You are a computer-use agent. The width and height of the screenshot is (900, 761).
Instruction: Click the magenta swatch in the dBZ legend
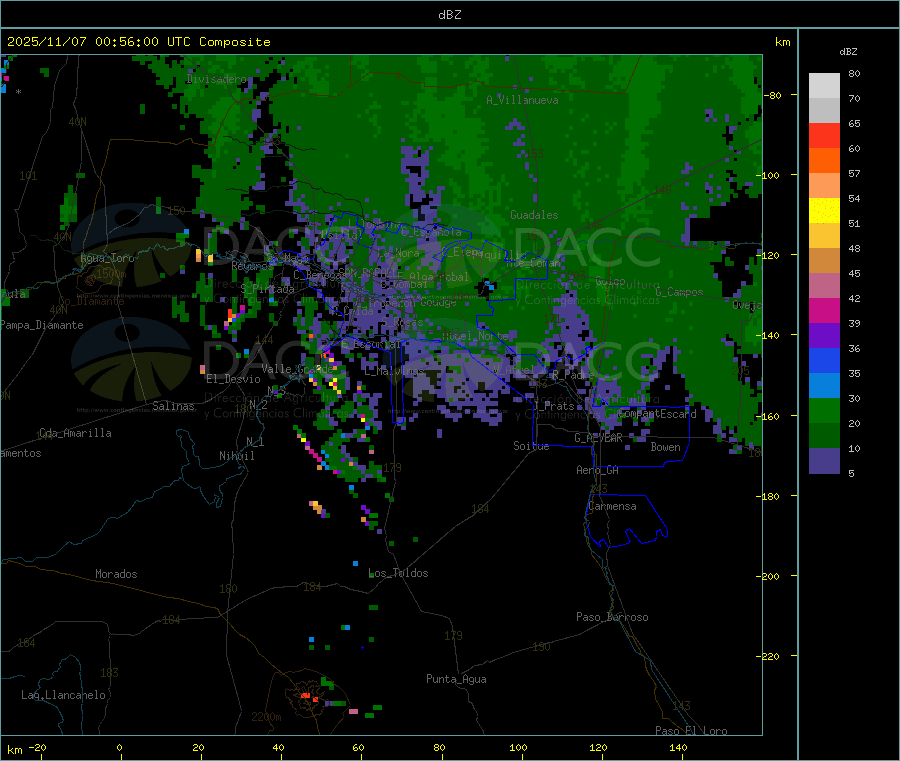click(824, 310)
